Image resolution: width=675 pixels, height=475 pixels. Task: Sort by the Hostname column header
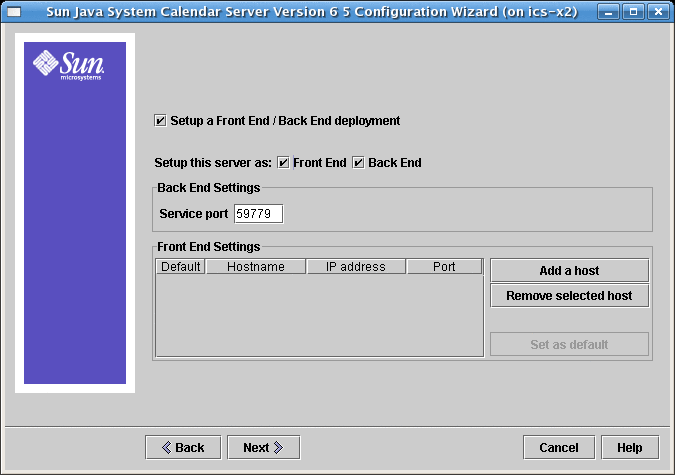point(256,267)
